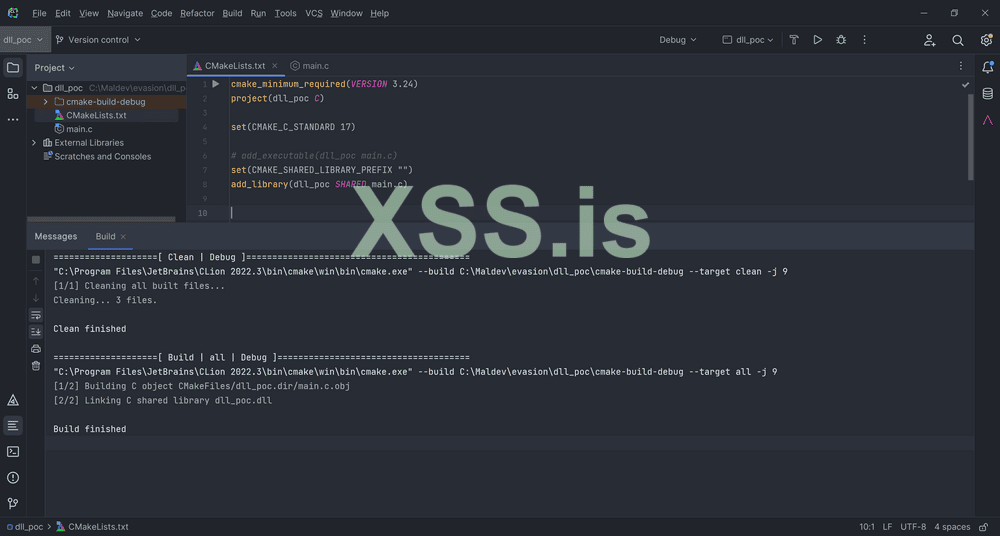Toggle soft-wrap in build output
1000x536 pixels.
click(x=36, y=315)
